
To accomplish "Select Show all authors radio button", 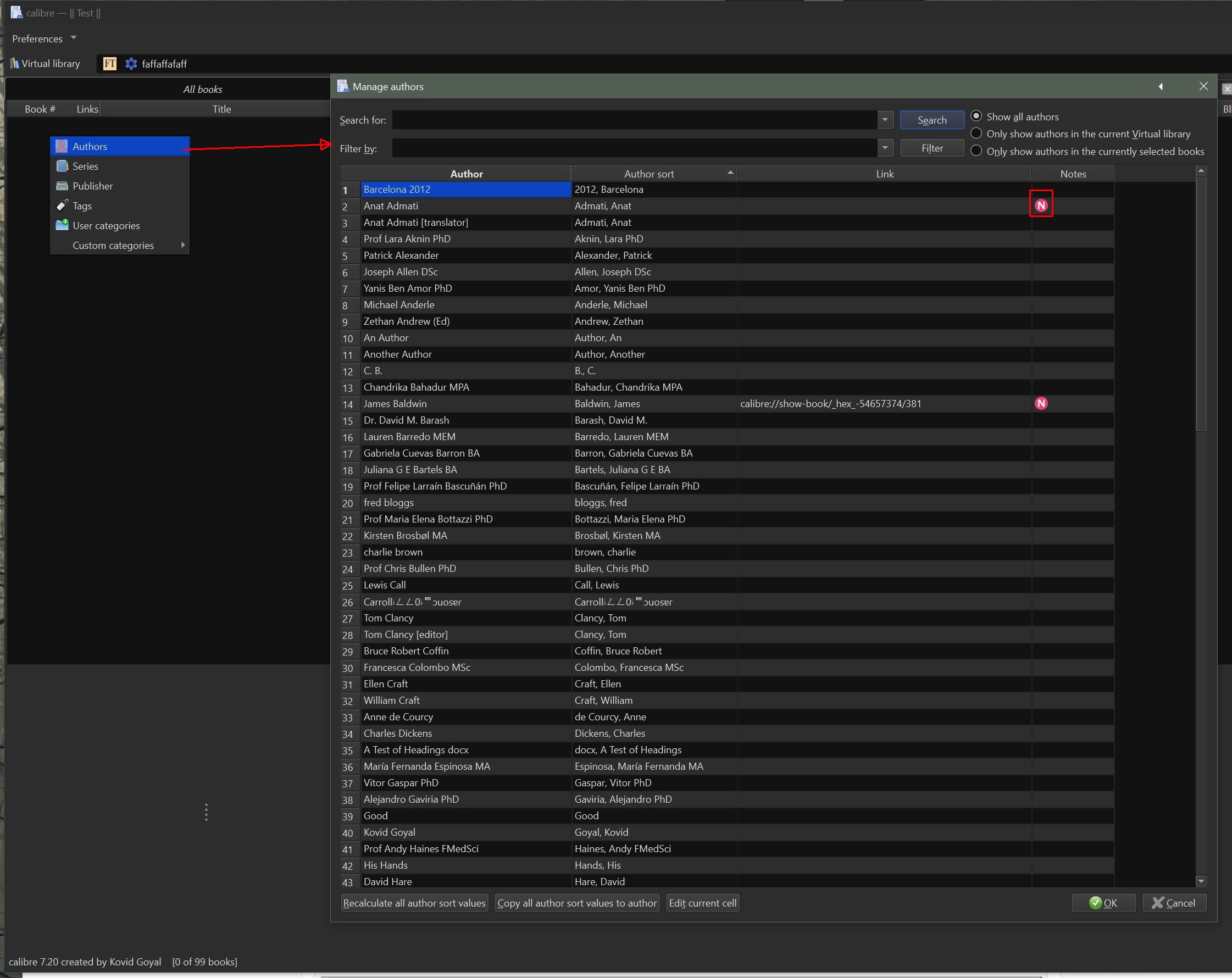I will 976,116.
